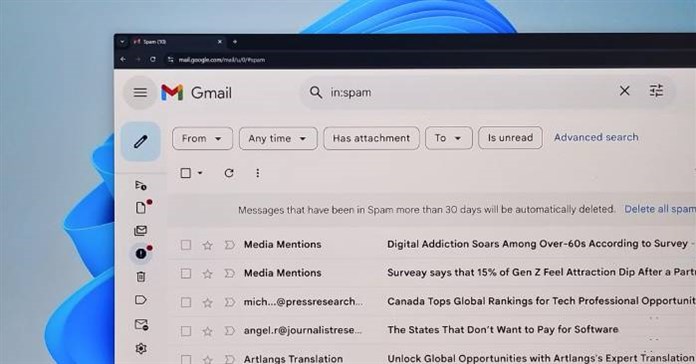Viewport: 696px width, 364px height.
Task: Click the Gmail logo
Action: [197, 92]
